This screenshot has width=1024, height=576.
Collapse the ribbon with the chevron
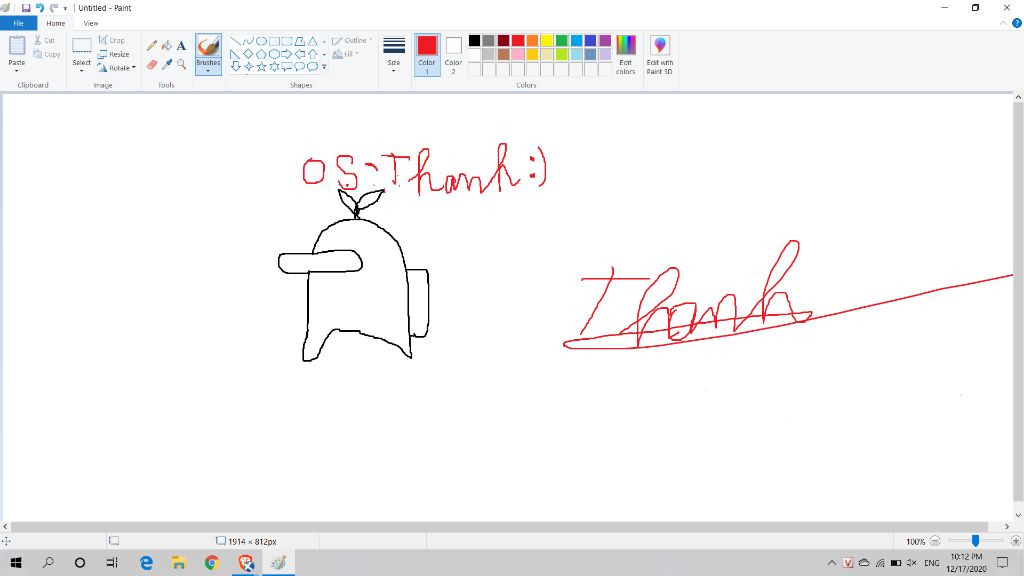coord(1003,23)
